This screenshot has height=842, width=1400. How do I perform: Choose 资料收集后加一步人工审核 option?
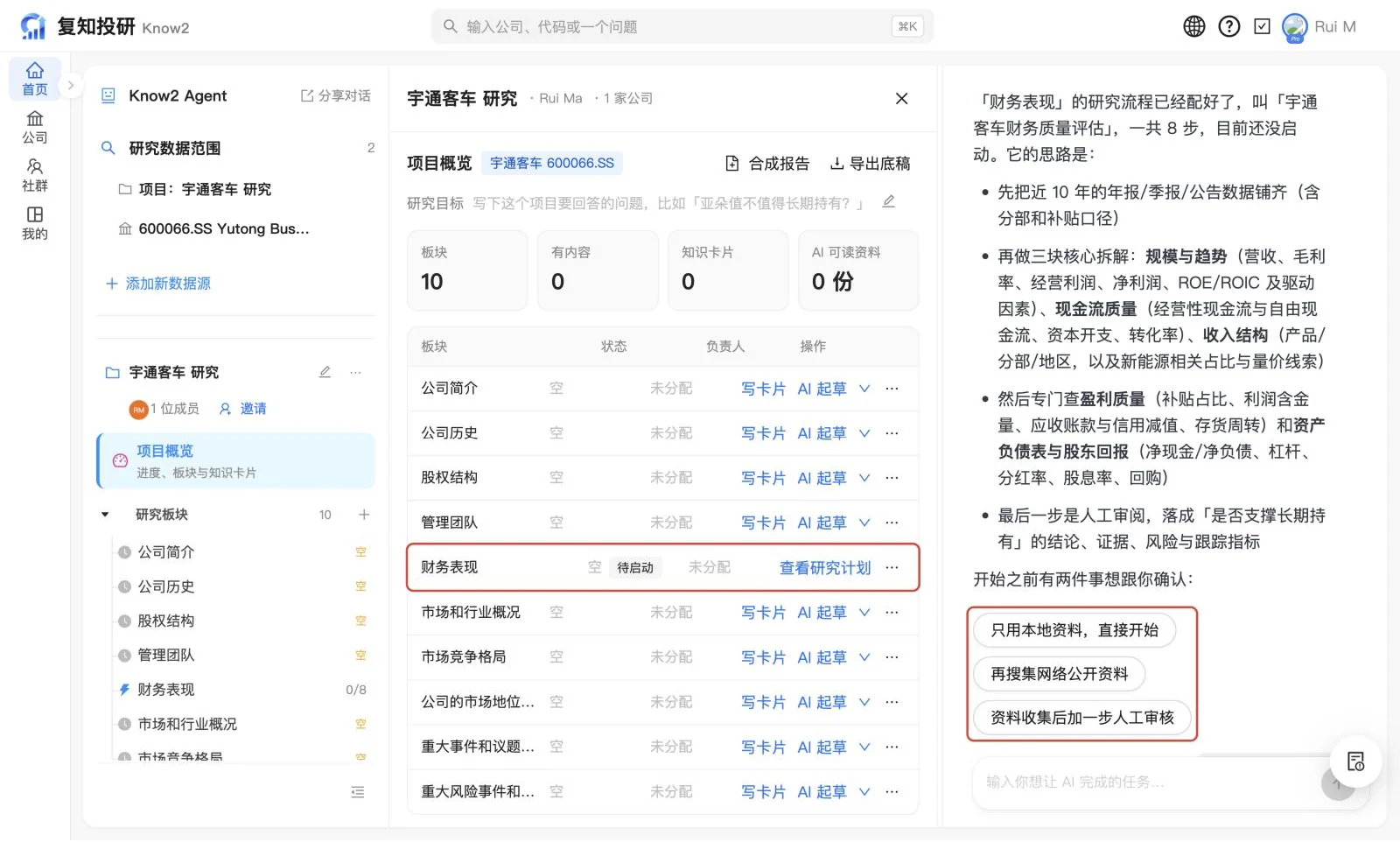click(1082, 718)
